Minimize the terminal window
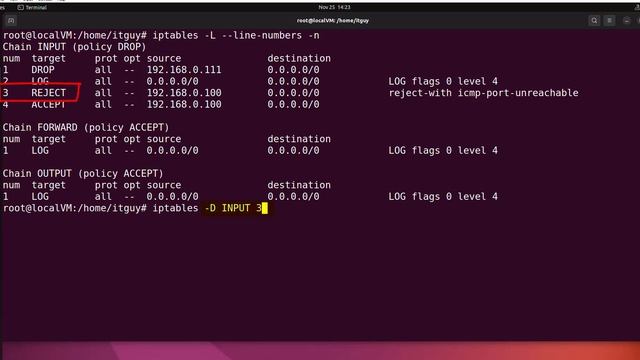The image size is (640, 360). point(627,20)
